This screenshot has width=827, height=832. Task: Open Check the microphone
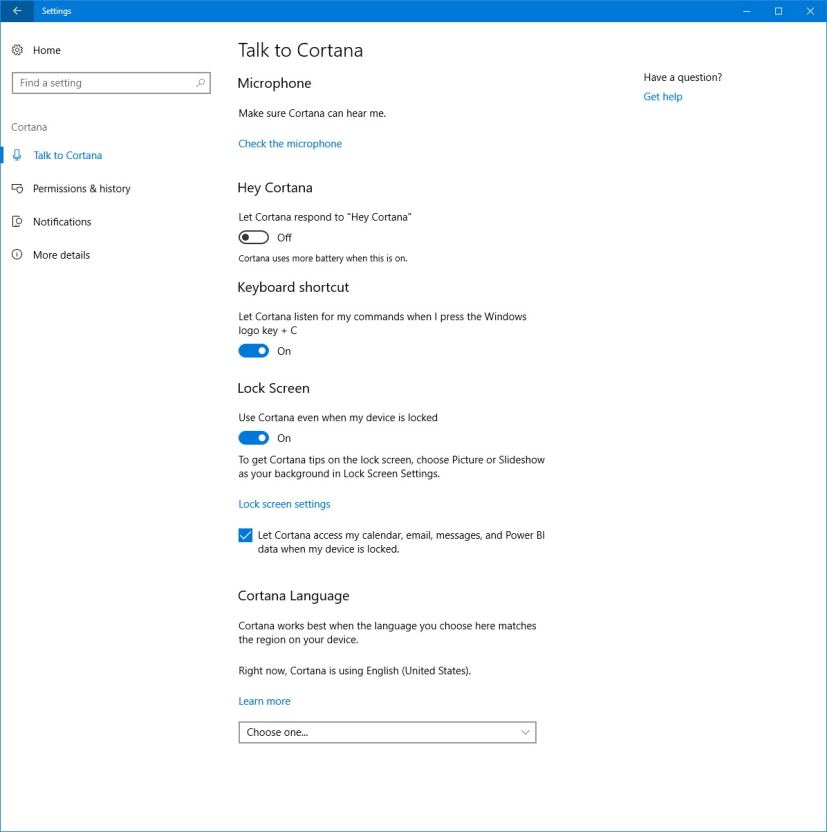(x=289, y=143)
